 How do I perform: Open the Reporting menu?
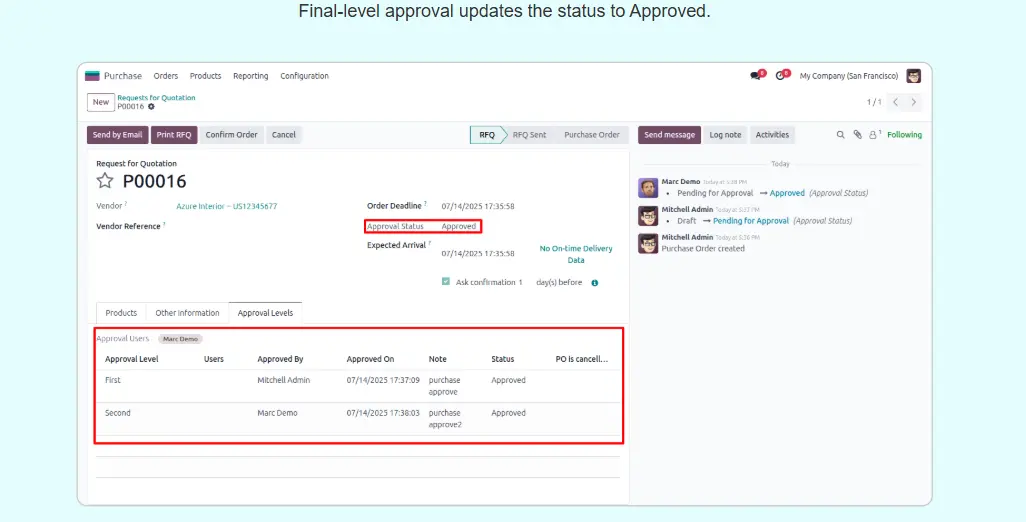point(250,76)
